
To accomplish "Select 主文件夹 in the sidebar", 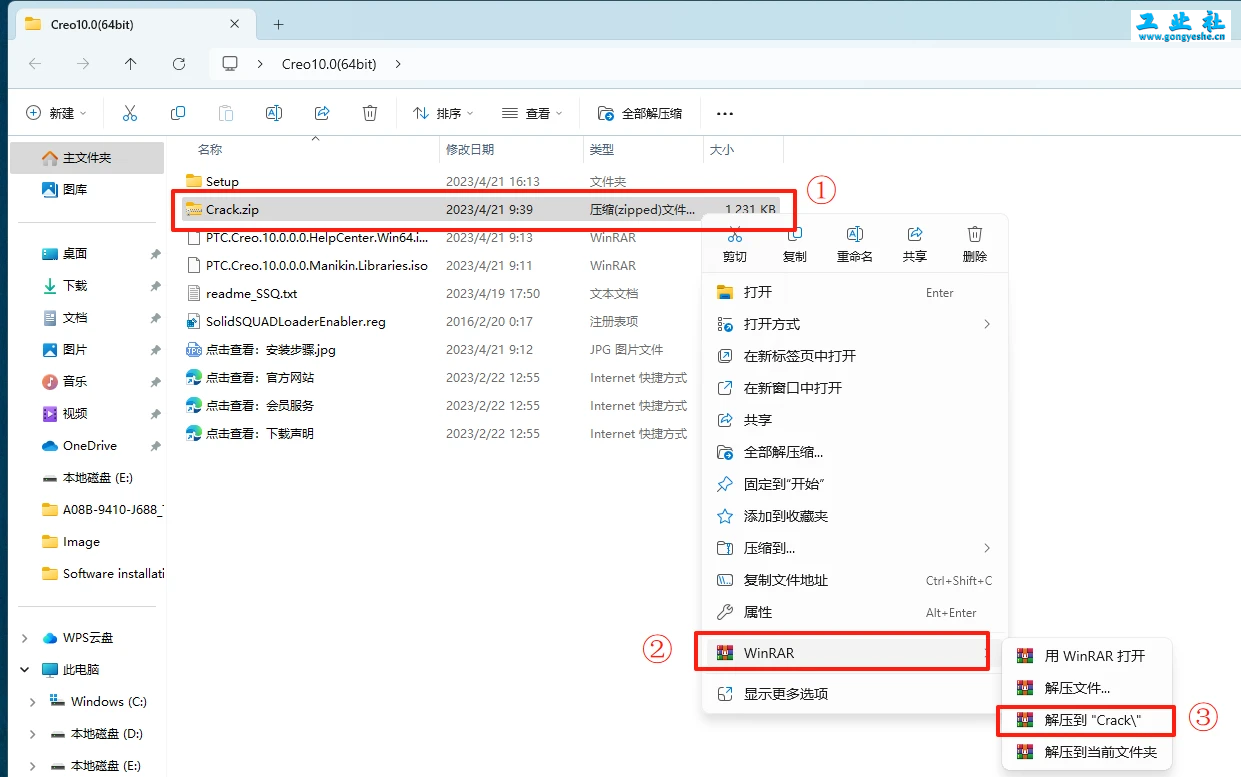I will tap(87, 158).
